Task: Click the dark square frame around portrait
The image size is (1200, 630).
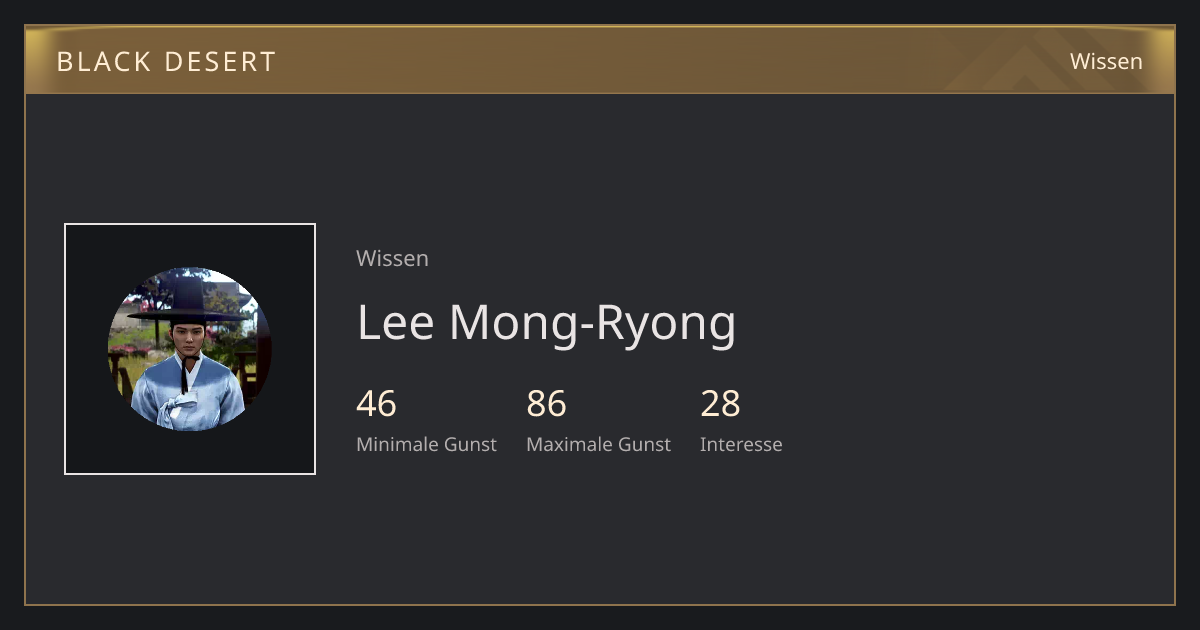Action: point(190,349)
